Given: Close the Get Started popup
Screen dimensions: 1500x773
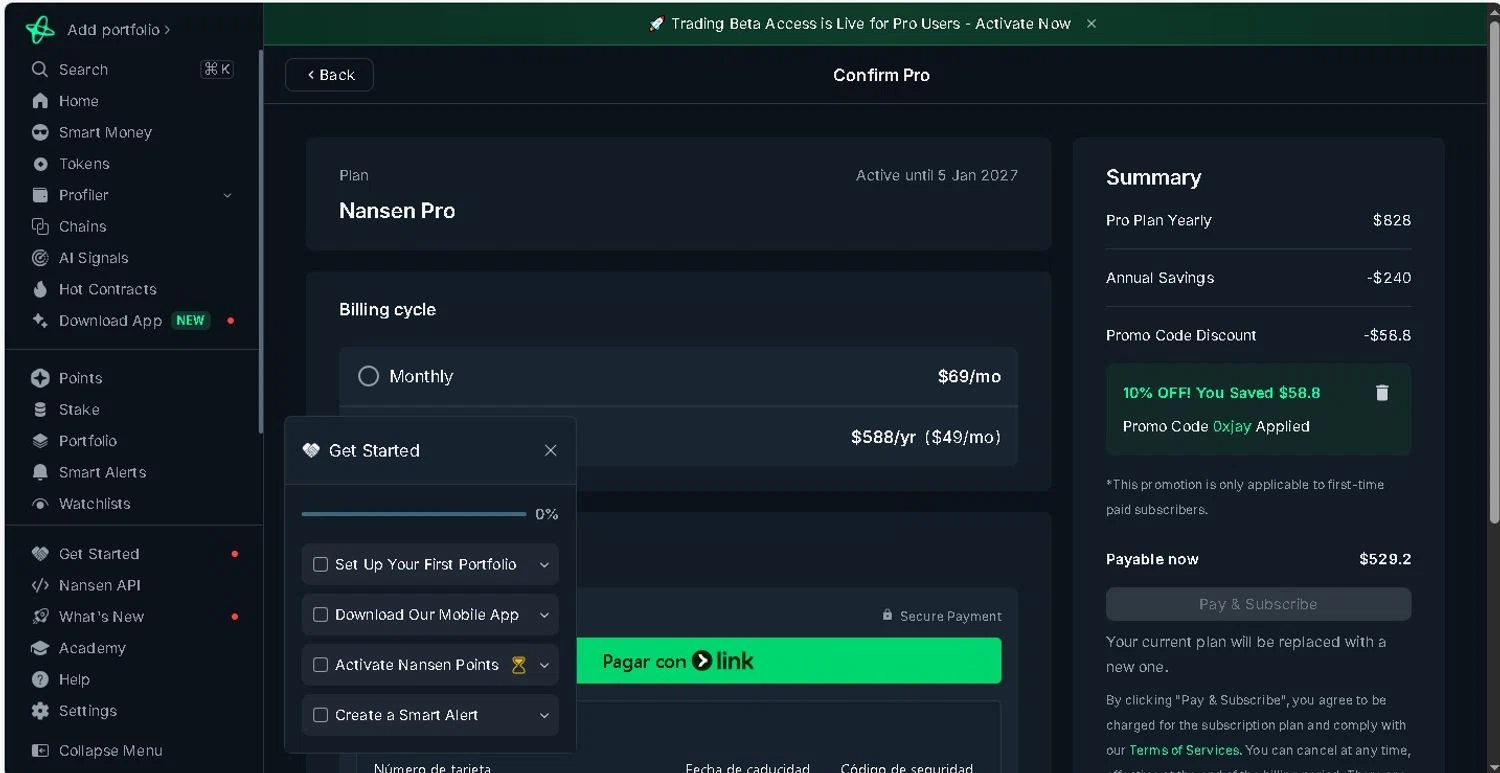Looking at the screenshot, I should (x=550, y=451).
